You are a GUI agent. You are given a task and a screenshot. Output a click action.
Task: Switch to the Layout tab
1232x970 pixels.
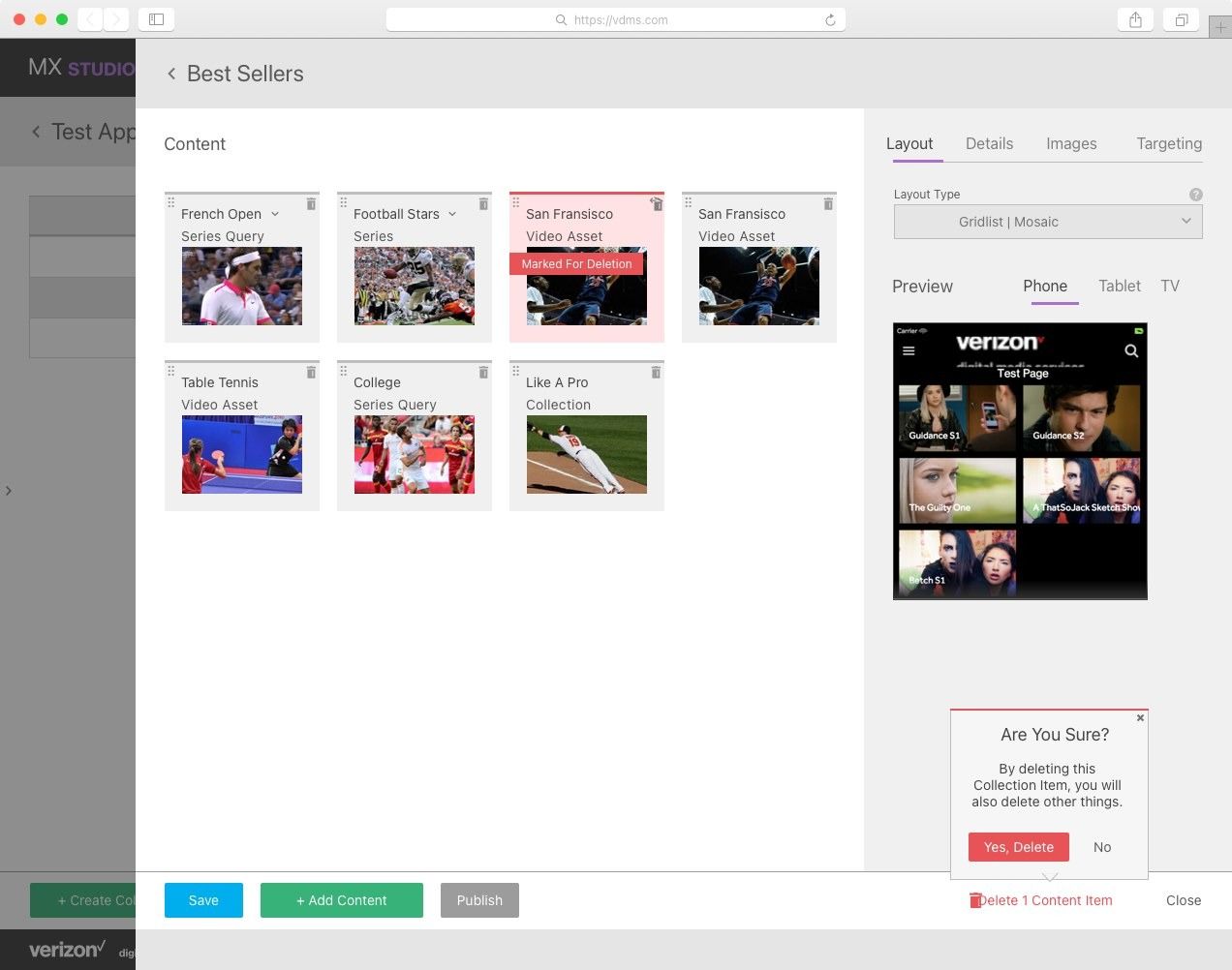tap(909, 143)
